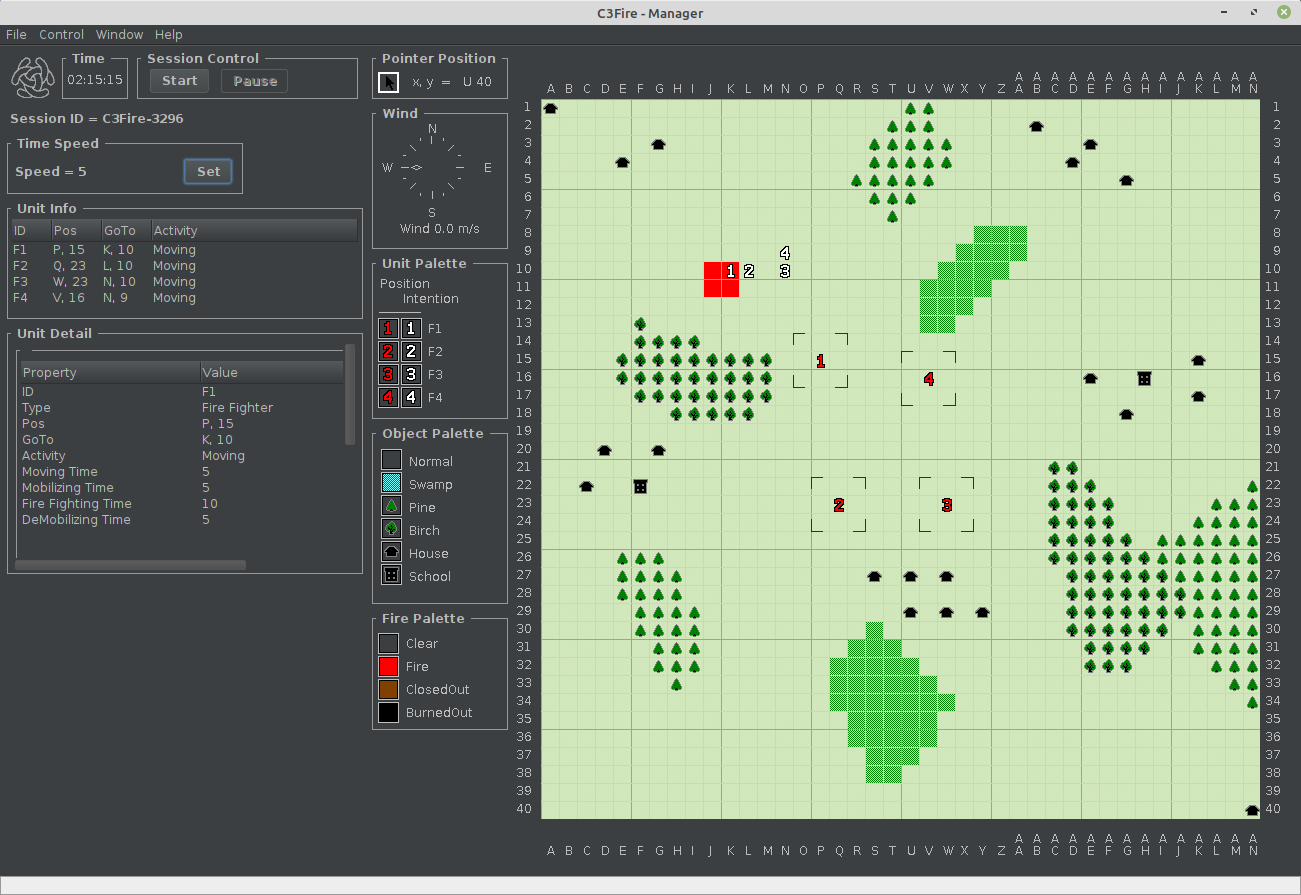This screenshot has width=1301, height=895.
Task: Click the Start session button
Action: [180, 81]
